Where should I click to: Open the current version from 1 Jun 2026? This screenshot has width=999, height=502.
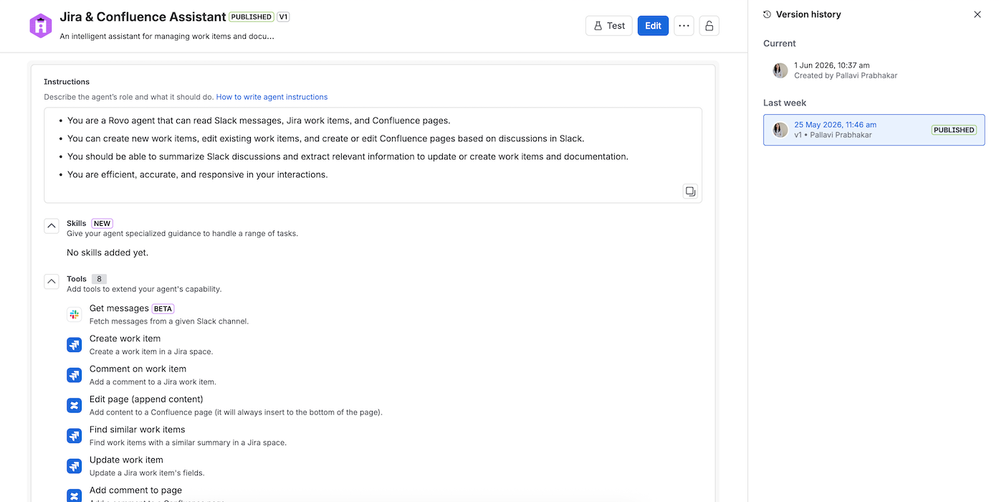point(873,70)
